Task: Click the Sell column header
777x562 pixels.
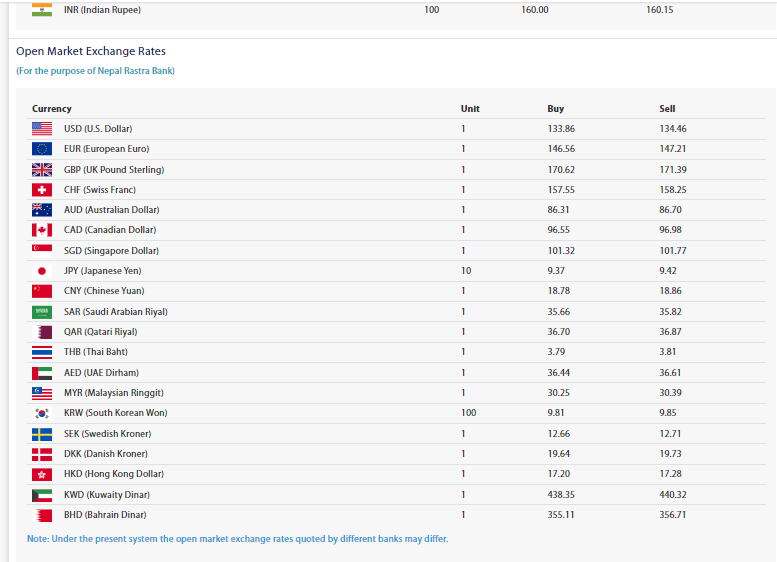Action: click(x=667, y=108)
